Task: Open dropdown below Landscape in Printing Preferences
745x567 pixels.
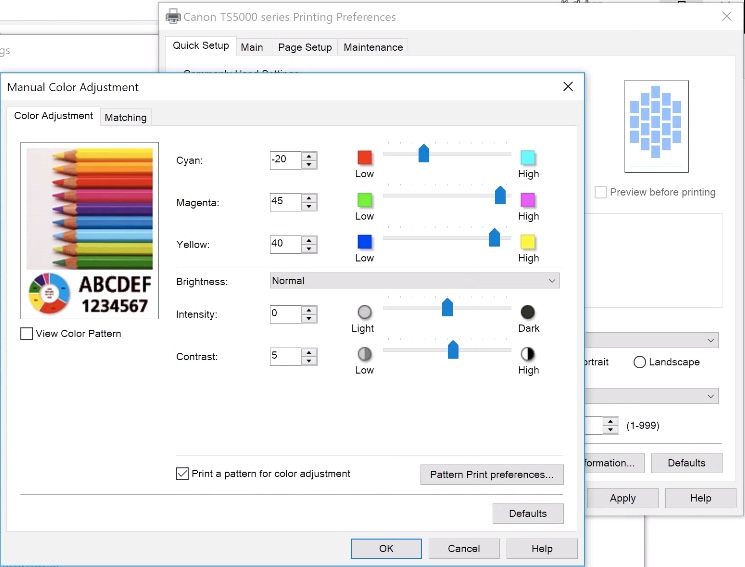Action: (x=652, y=396)
